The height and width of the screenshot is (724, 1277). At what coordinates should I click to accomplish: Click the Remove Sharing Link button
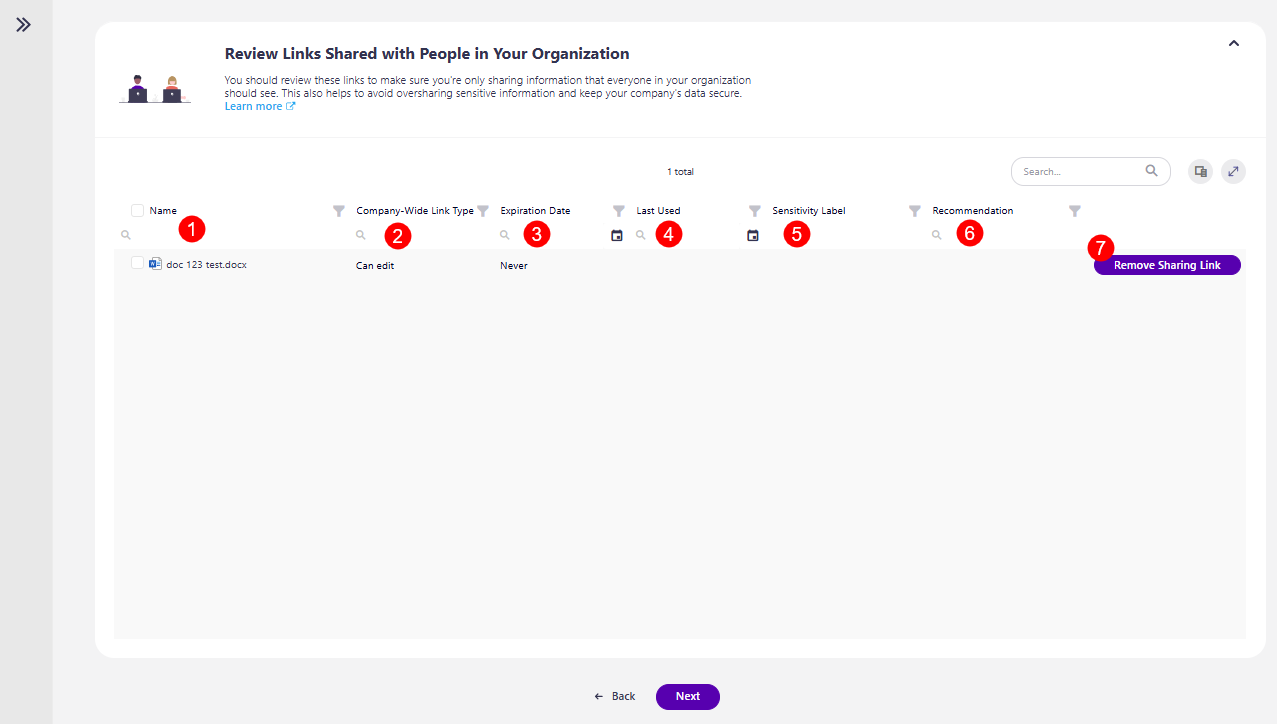[1166, 265]
